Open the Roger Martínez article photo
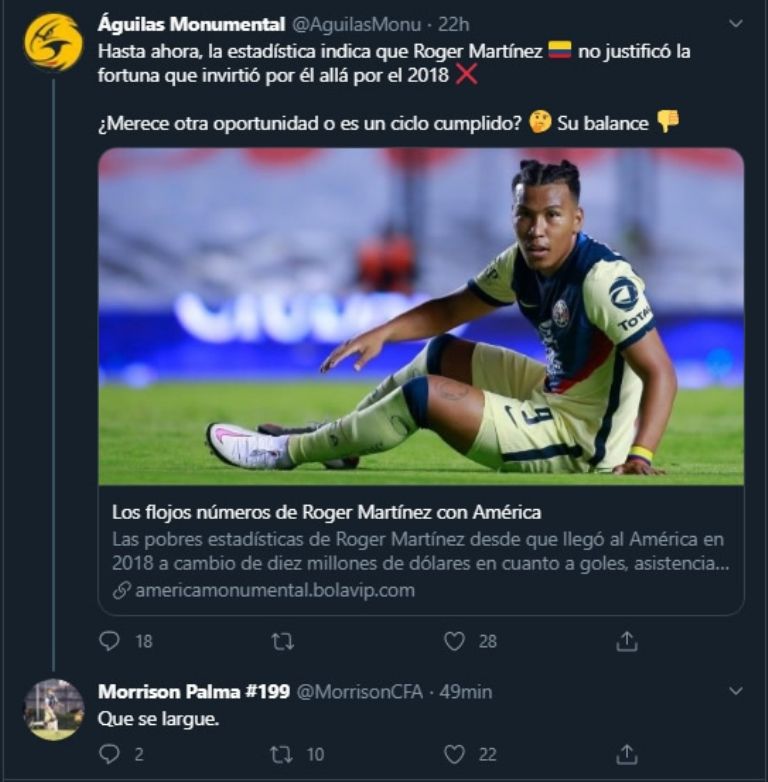768x782 pixels. (x=420, y=316)
